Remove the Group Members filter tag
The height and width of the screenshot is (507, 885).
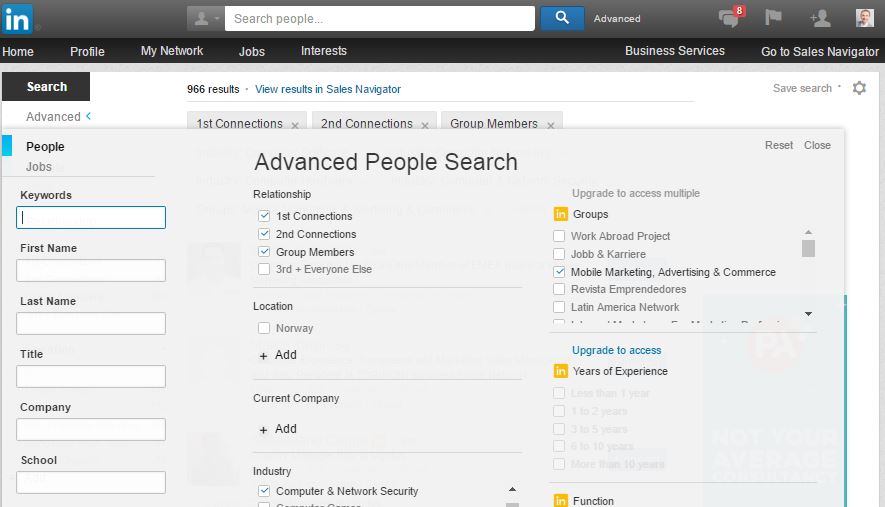551,125
